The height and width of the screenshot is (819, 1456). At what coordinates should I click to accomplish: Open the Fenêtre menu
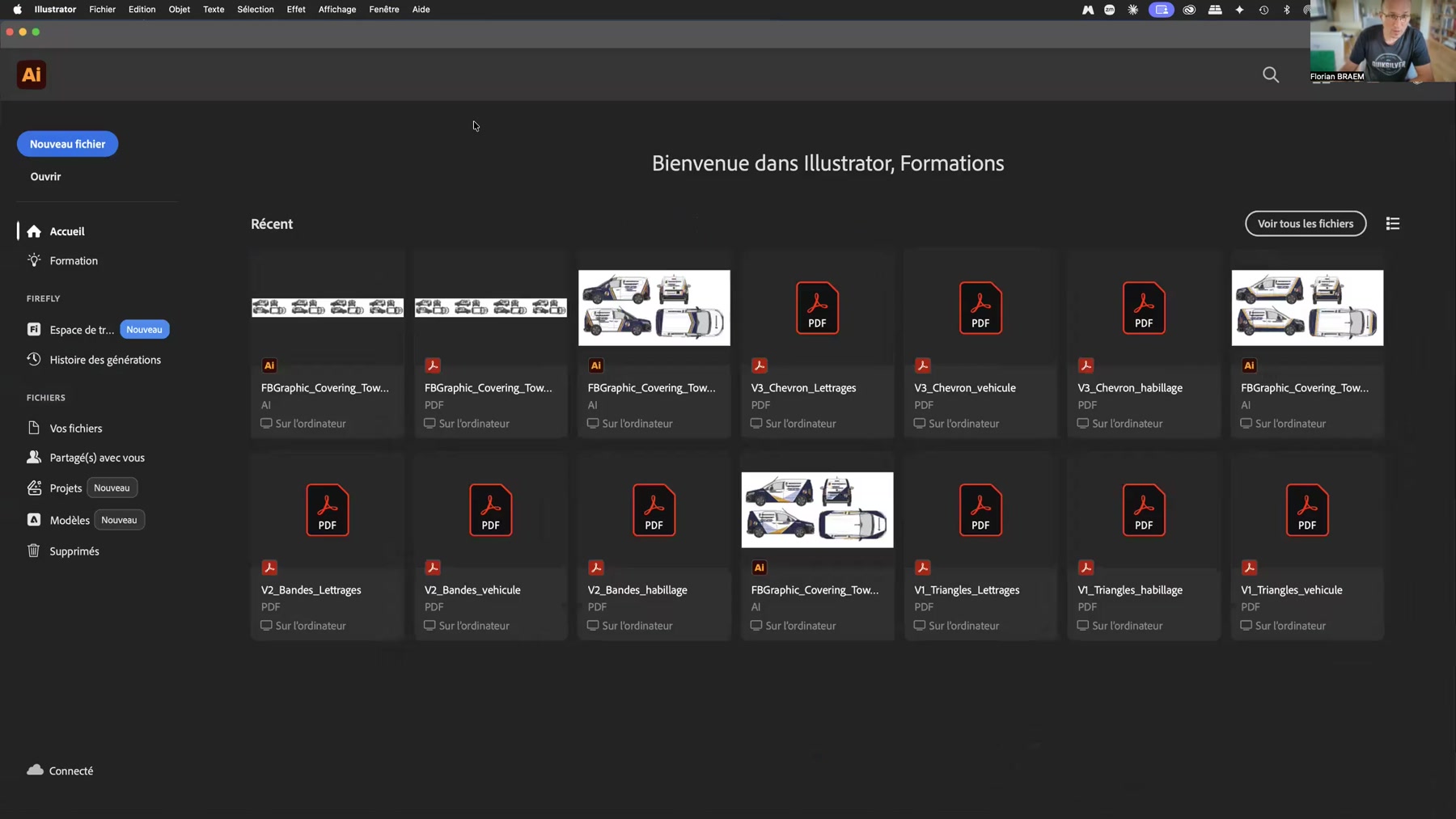coord(384,10)
